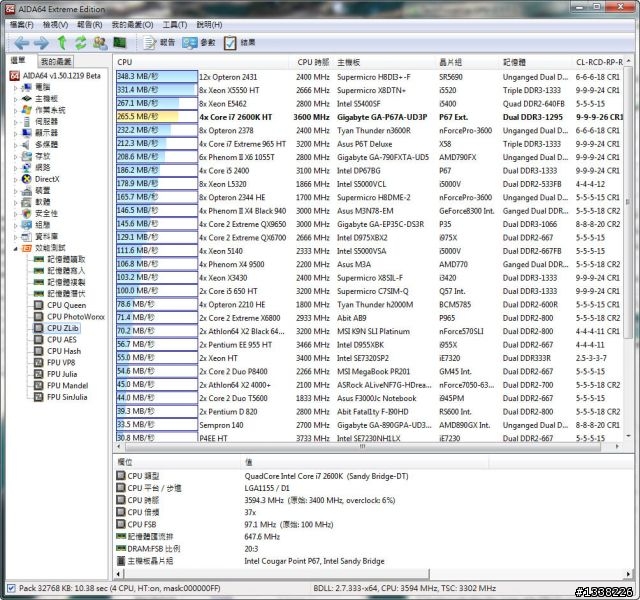Click the motherboard chipset row icon

pos(121,560)
